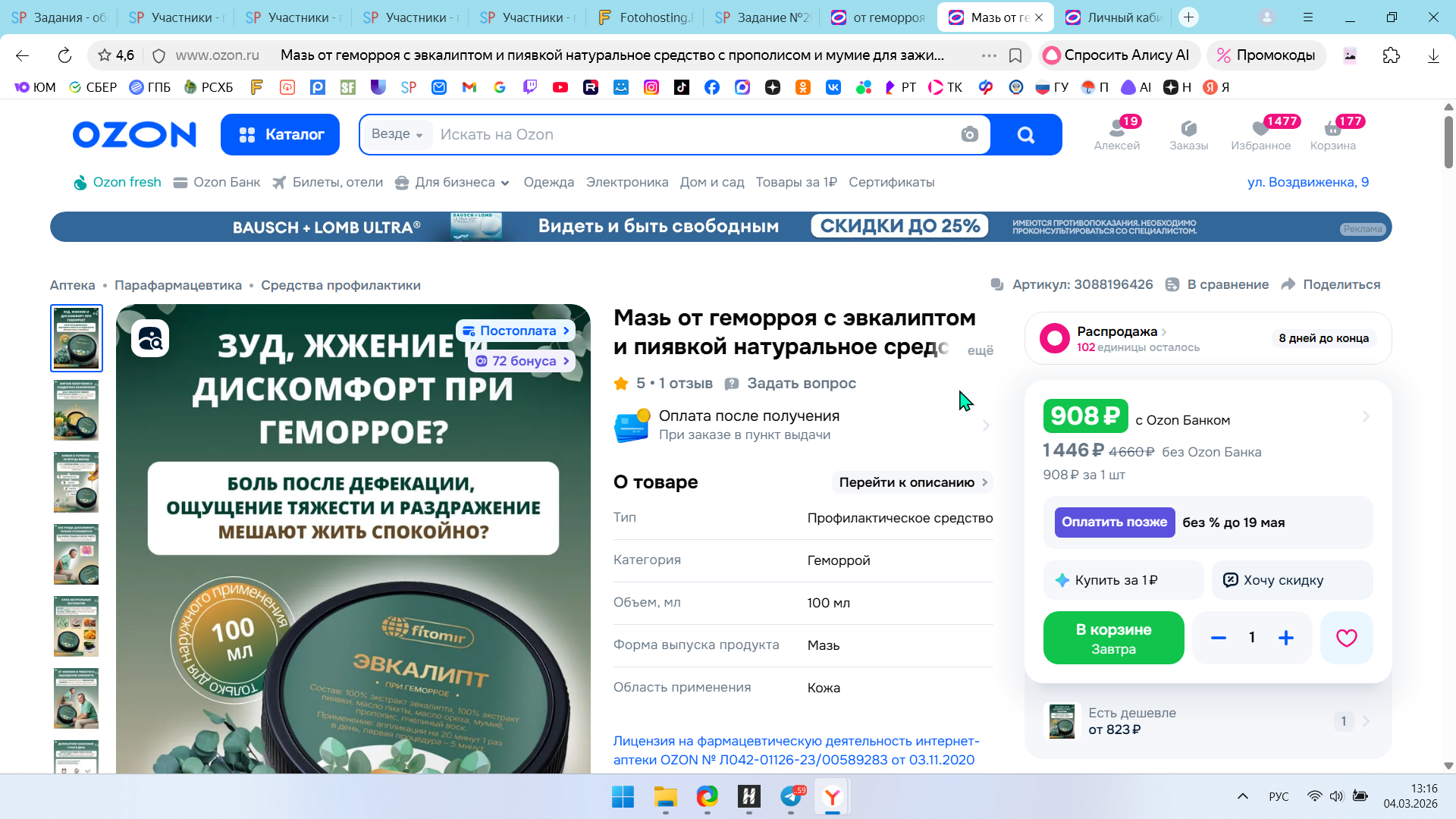The height and width of the screenshot is (819, 1456).
Task: Open Избранное favorites heart icon
Action: (x=1260, y=134)
